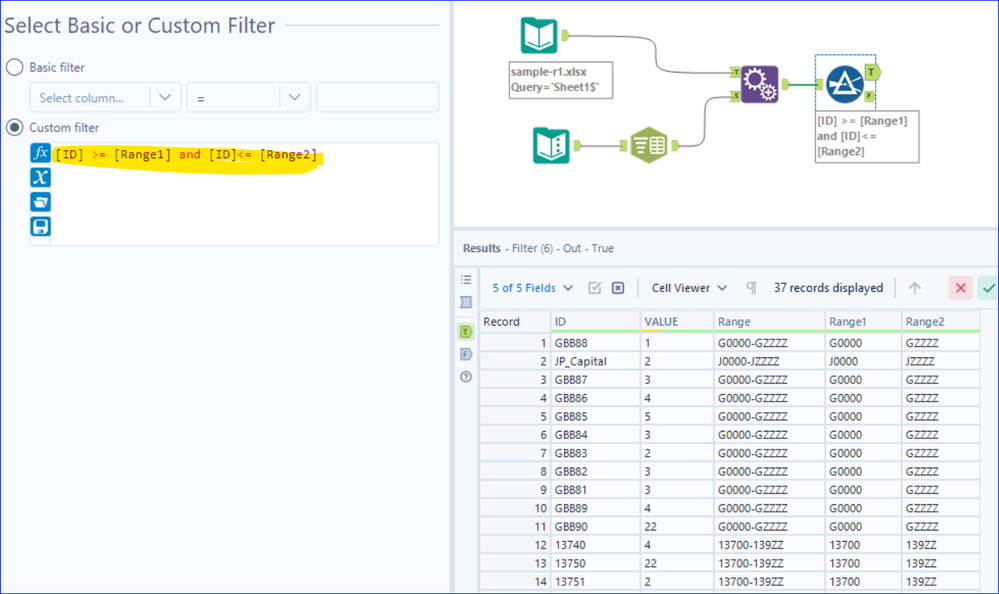Select the GBB85 ID cell

tap(595, 416)
